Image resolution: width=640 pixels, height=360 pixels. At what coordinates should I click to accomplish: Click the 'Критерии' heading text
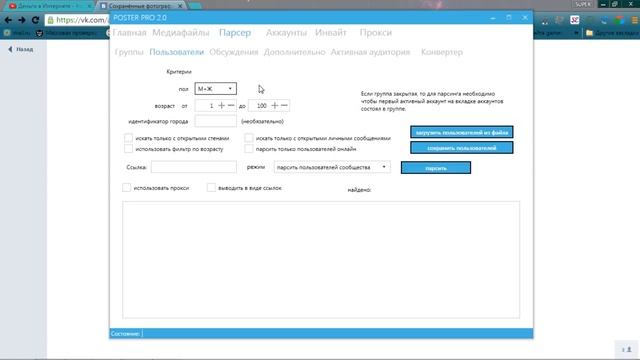click(179, 72)
